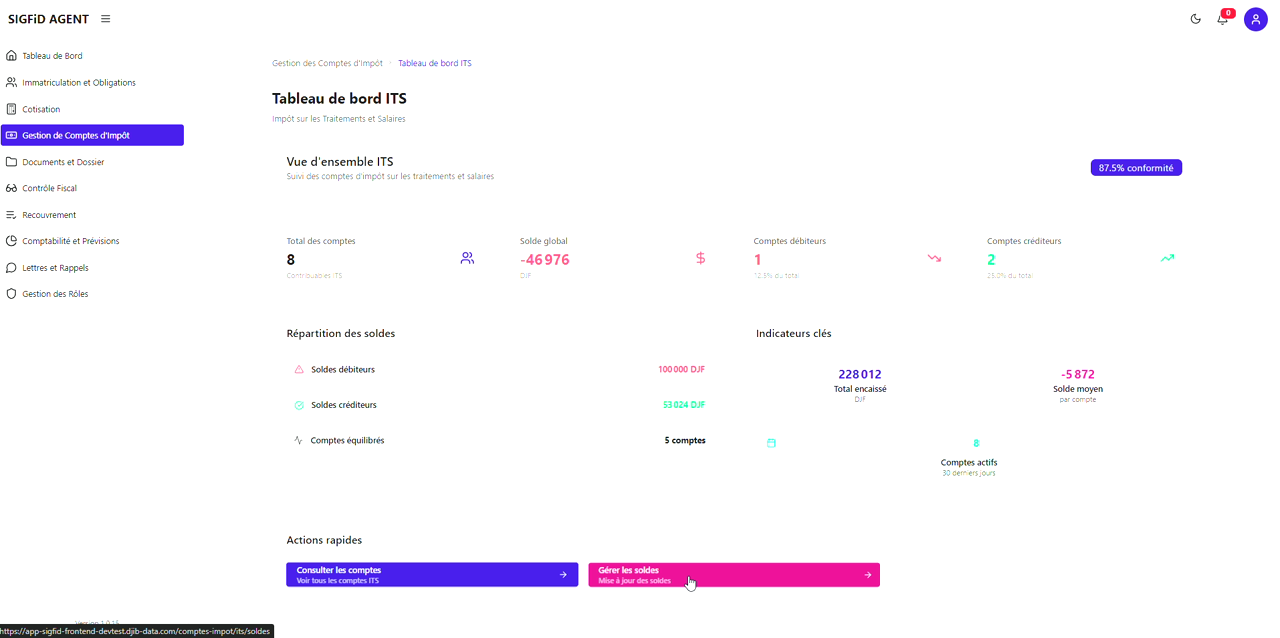Viewport: 1280px width, 638px height.
Task: Click Gestion des Comptes d'Impôt breadcrumb
Action: point(327,63)
